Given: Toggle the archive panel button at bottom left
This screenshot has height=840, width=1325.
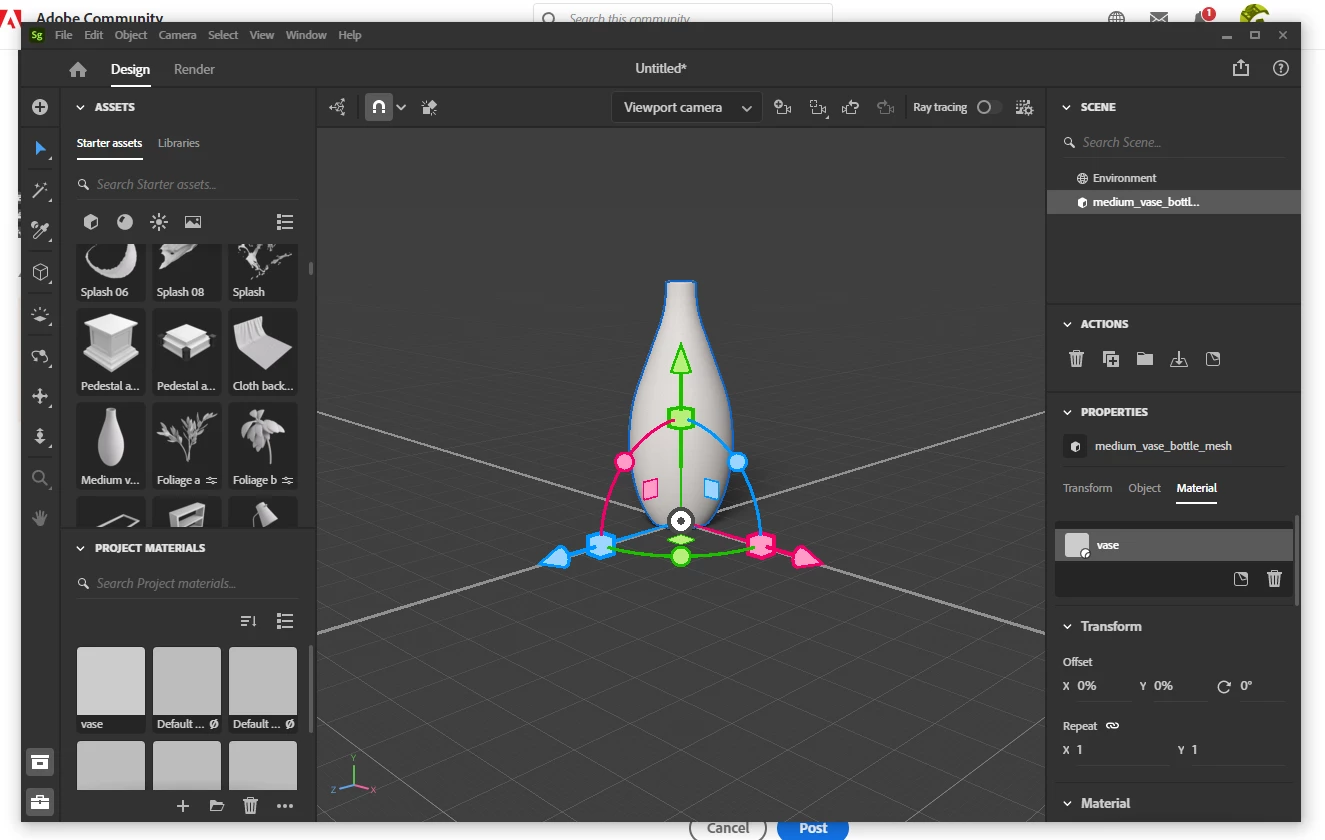Looking at the screenshot, I should point(40,762).
